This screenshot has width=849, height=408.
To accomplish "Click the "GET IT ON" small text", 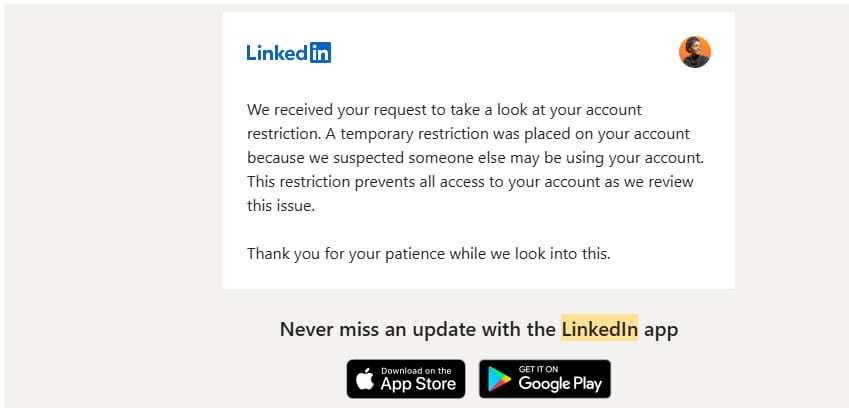I will [538, 369].
